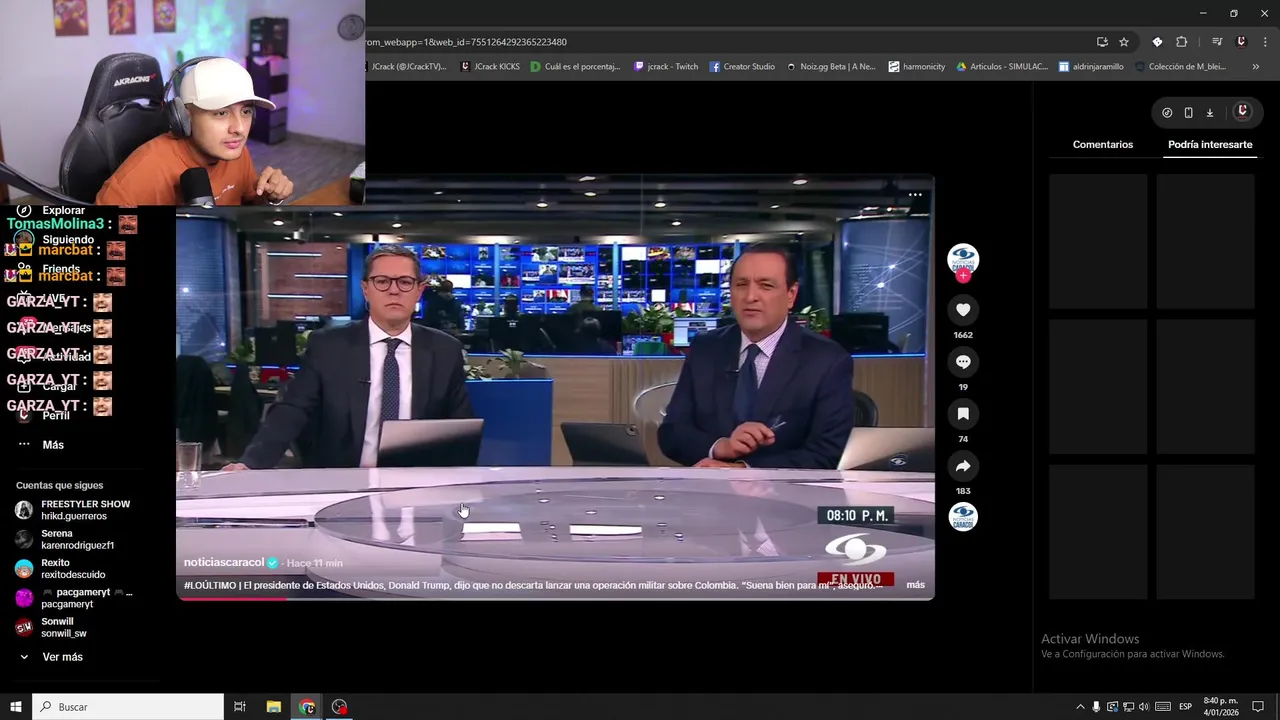
Task: Share the video with the arrow icon
Action: coord(963,466)
